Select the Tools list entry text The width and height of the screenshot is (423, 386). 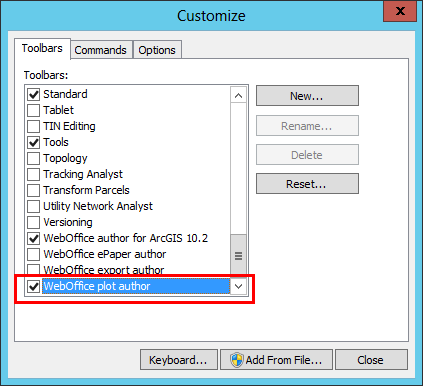[x=56, y=142]
